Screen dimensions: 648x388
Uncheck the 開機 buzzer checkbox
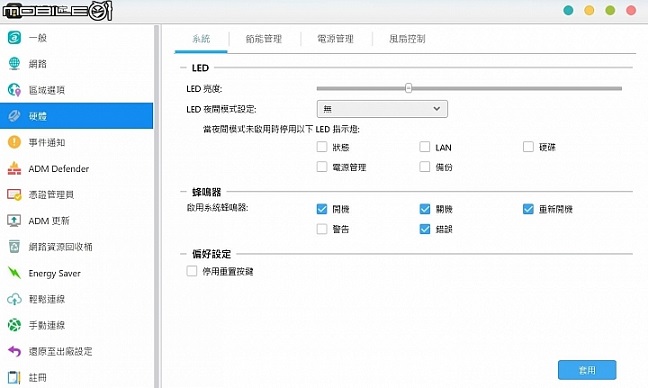pyautogui.click(x=322, y=209)
